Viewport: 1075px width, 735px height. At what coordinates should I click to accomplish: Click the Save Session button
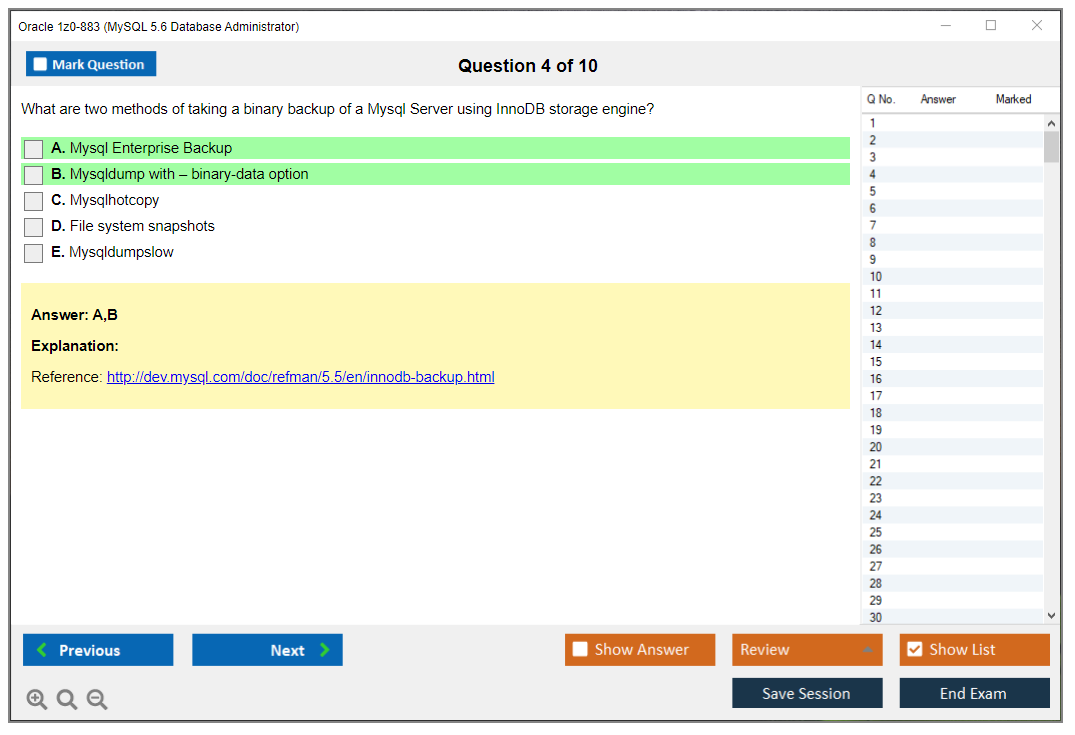click(x=806, y=692)
